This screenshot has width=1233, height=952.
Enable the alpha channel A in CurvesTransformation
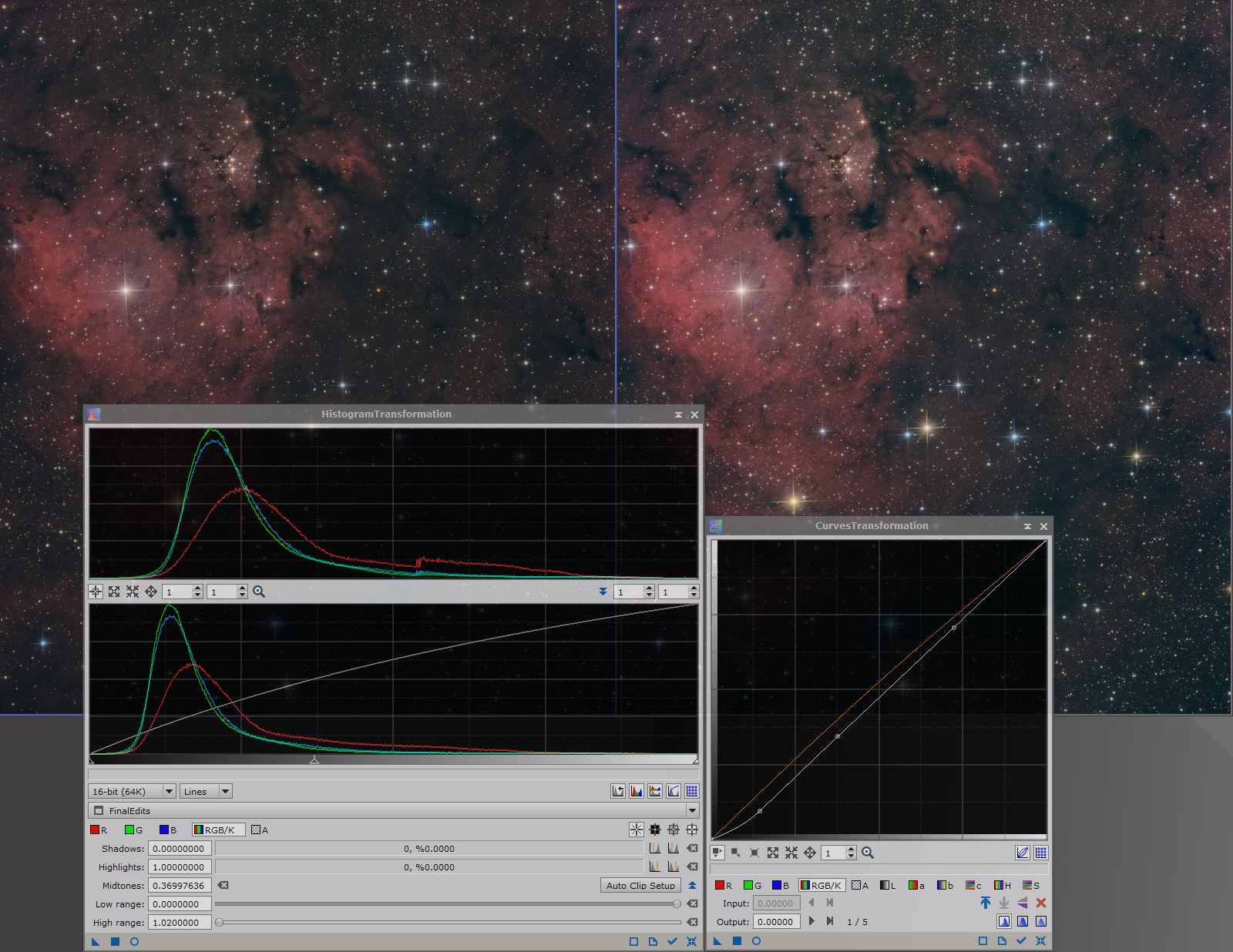(x=858, y=885)
